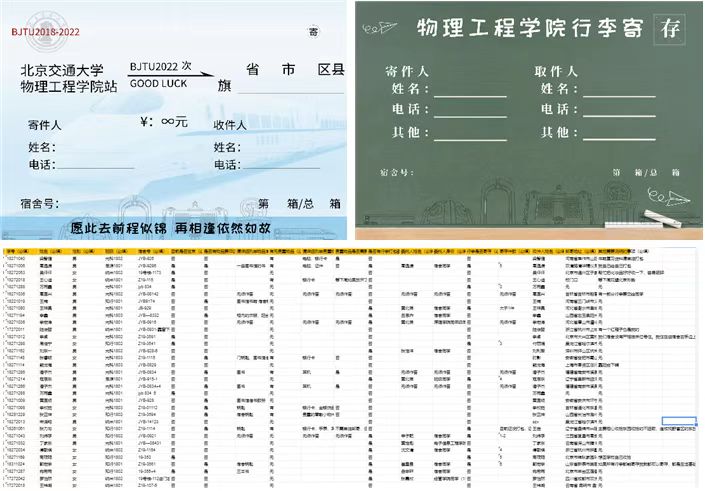Select the boxed 存 character on chalkboard label

(x=670, y=29)
